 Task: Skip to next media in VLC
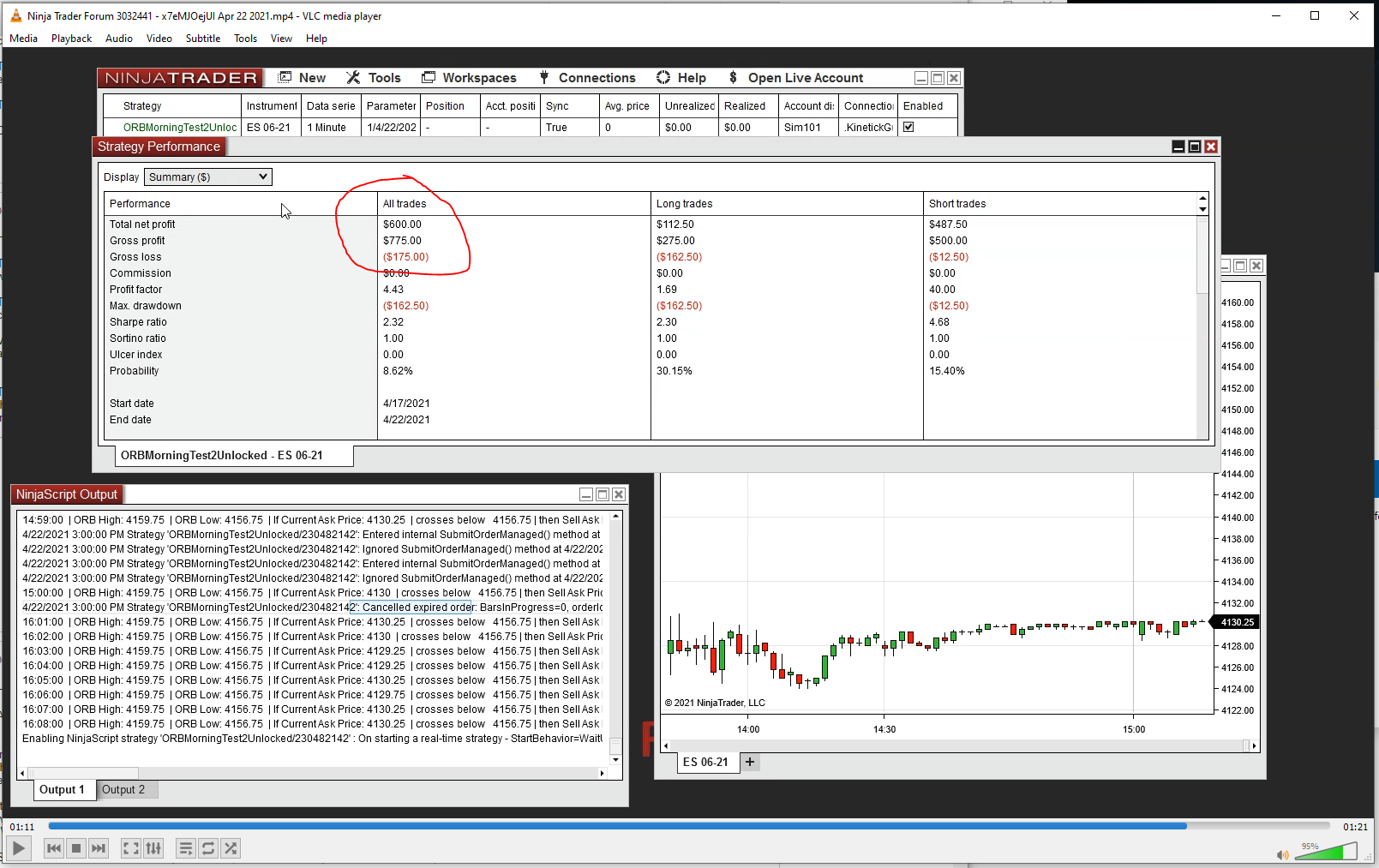(99, 848)
